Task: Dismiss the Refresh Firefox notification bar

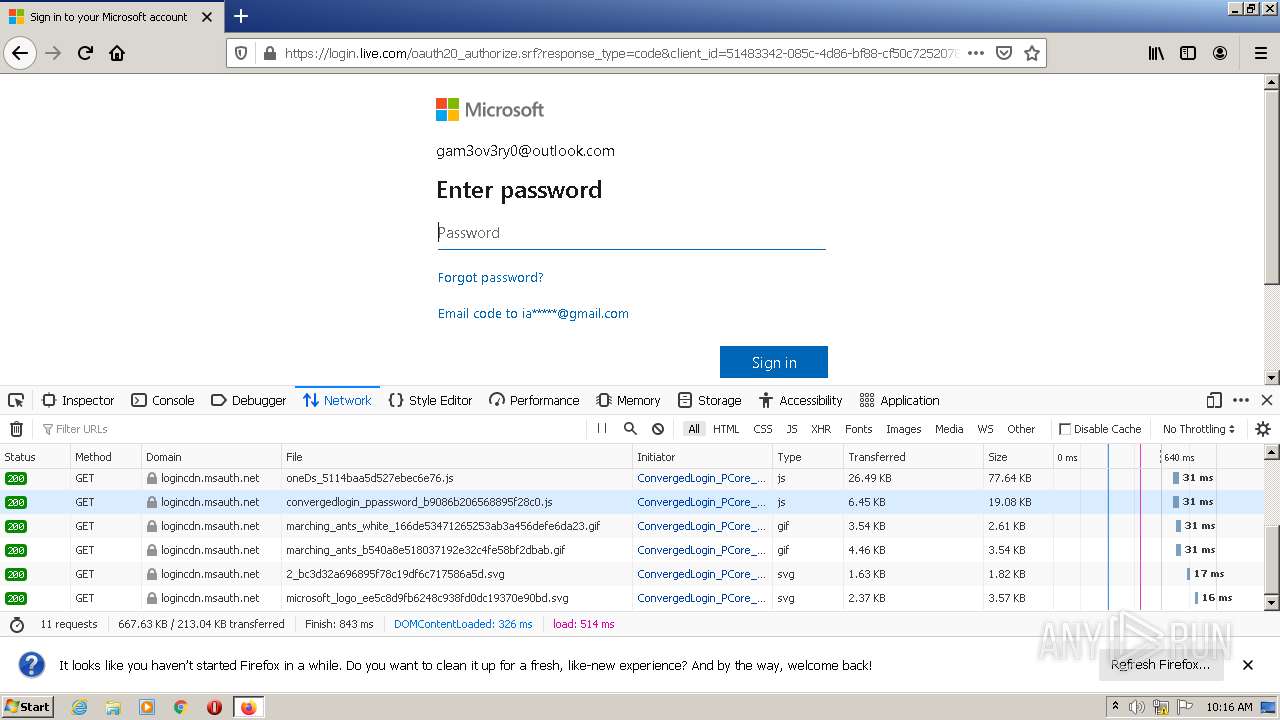Action: tap(1248, 665)
